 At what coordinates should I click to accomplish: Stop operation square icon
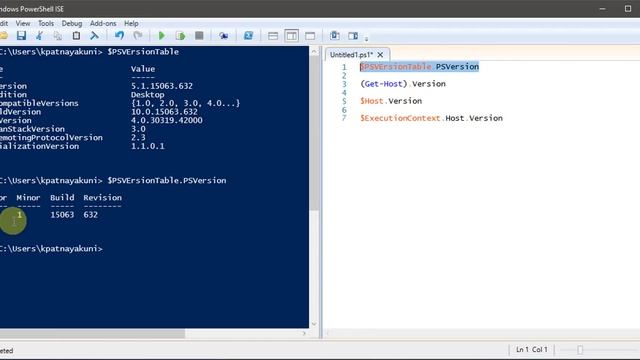[199, 36]
